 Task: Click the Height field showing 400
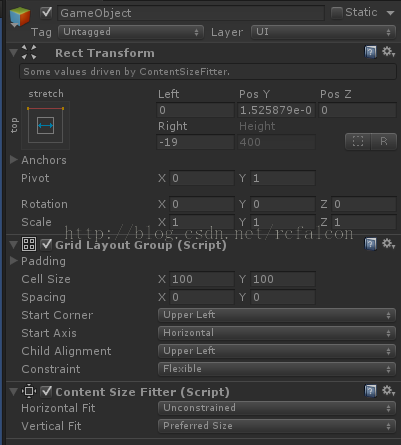point(276,142)
